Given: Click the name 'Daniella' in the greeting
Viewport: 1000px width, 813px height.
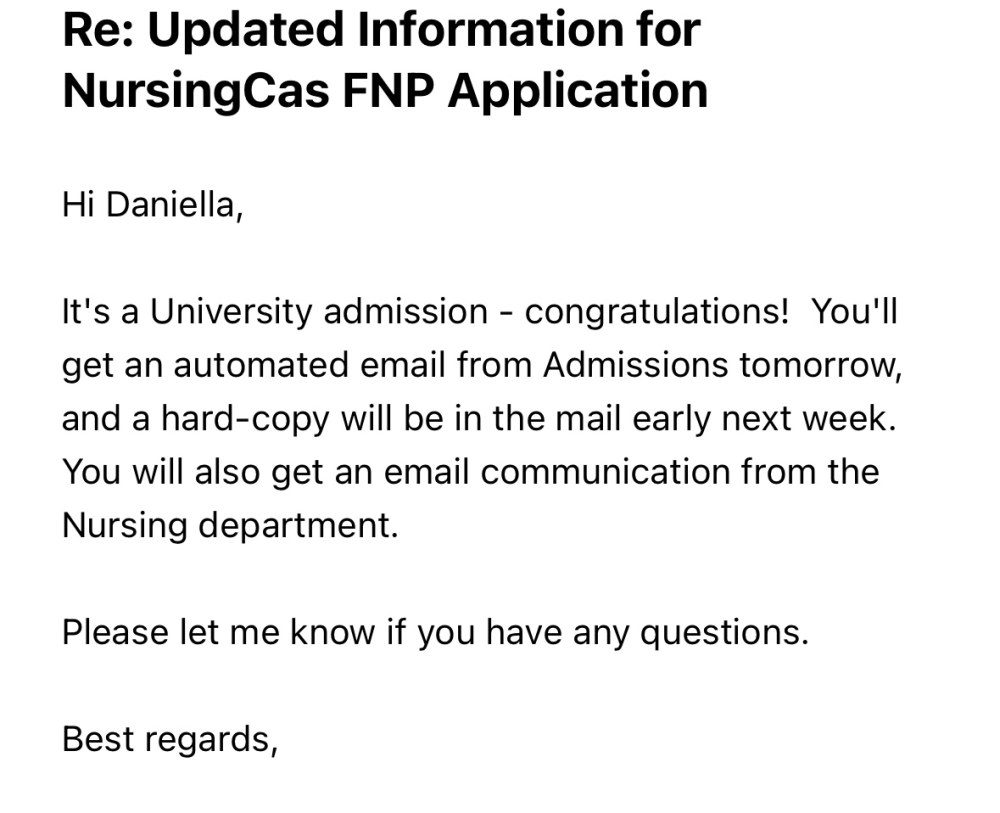Looking at the screenshot, I should click(170, 205).
